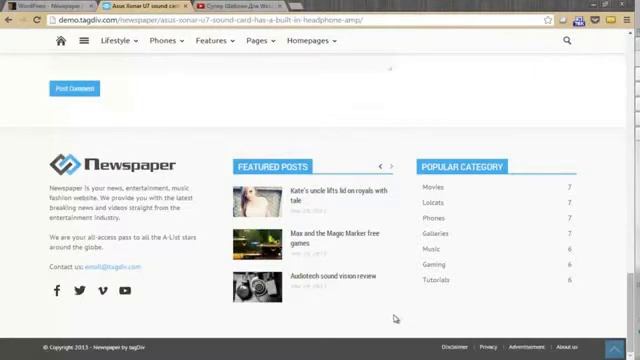The image size is (640, 360).
Task: Click the Audiotech headphones thumbnail
Action: pos(258,287)
